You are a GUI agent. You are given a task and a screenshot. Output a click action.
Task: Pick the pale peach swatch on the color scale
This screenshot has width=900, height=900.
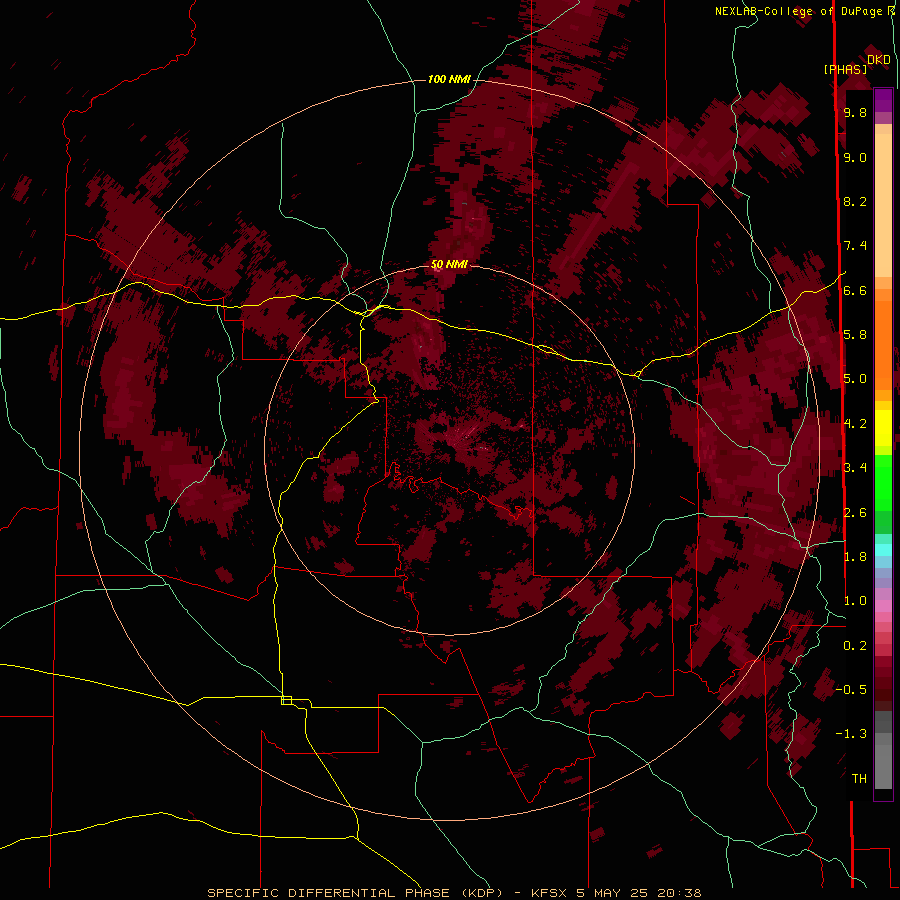[883, 205]
